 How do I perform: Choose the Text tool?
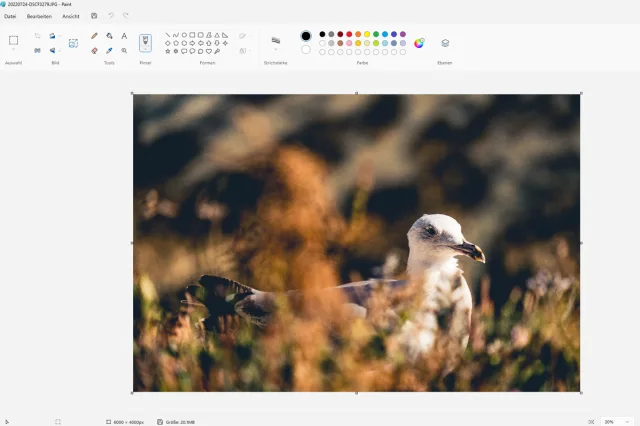coord(124,35)
